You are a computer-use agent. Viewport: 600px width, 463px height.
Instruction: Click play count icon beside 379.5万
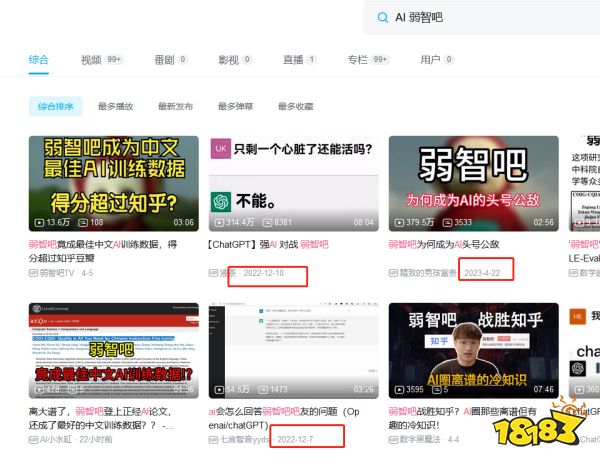(399, 223)
